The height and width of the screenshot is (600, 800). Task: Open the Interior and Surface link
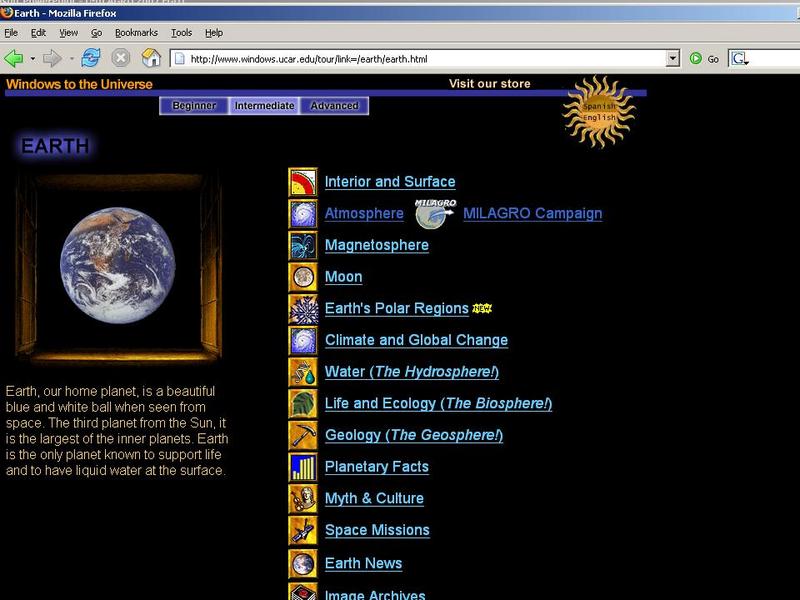point(390,182)
